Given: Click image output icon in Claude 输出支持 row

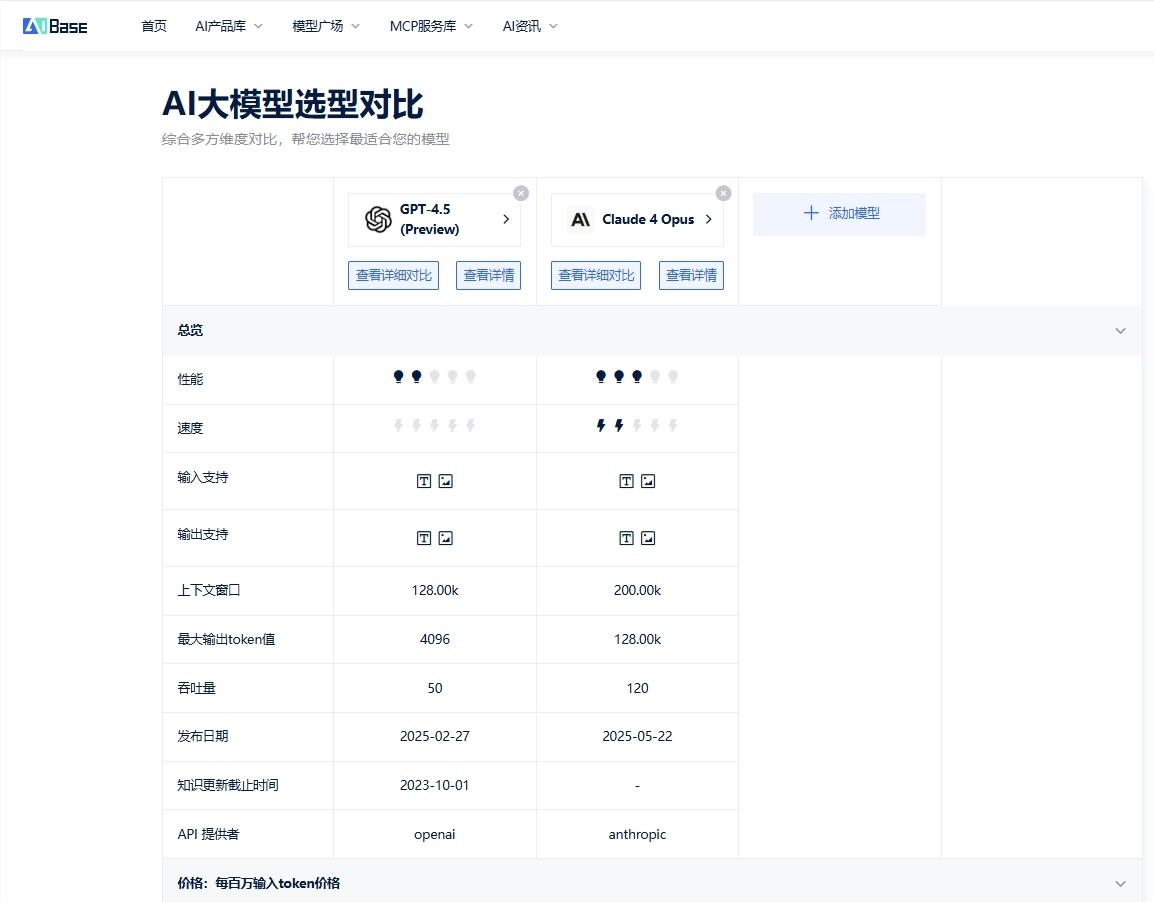Looking at the screenshot, I should pyautogui.click(x=648, y=539).
